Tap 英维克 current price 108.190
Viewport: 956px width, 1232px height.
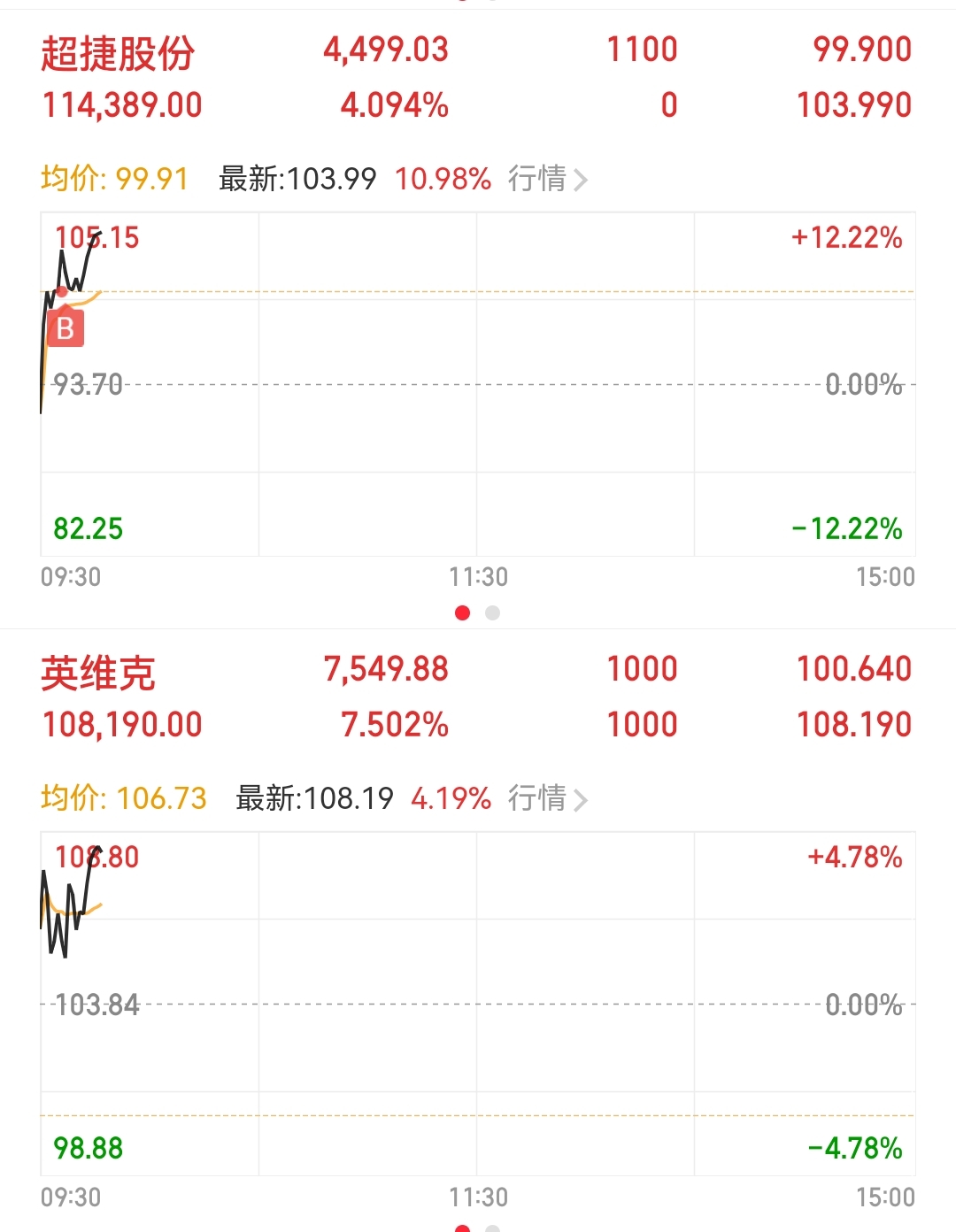pyautogui.click(x=853, y=725)
